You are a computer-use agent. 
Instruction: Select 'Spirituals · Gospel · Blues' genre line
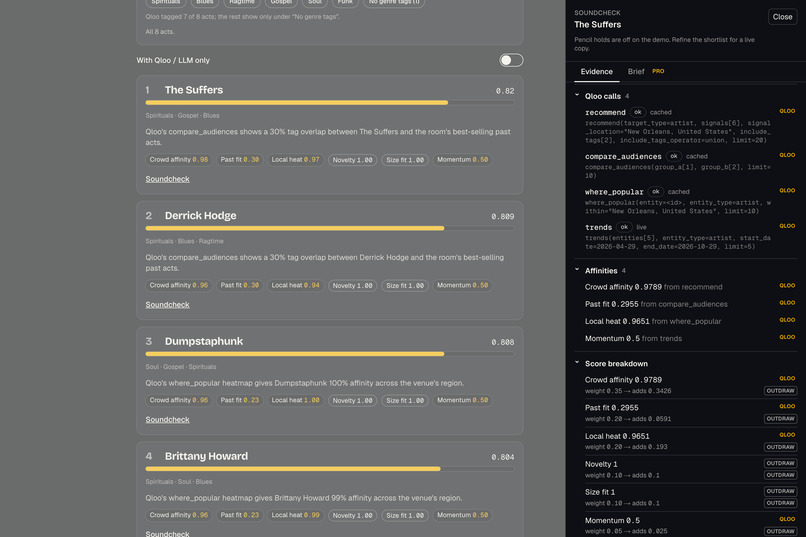[x=182, y=116]
